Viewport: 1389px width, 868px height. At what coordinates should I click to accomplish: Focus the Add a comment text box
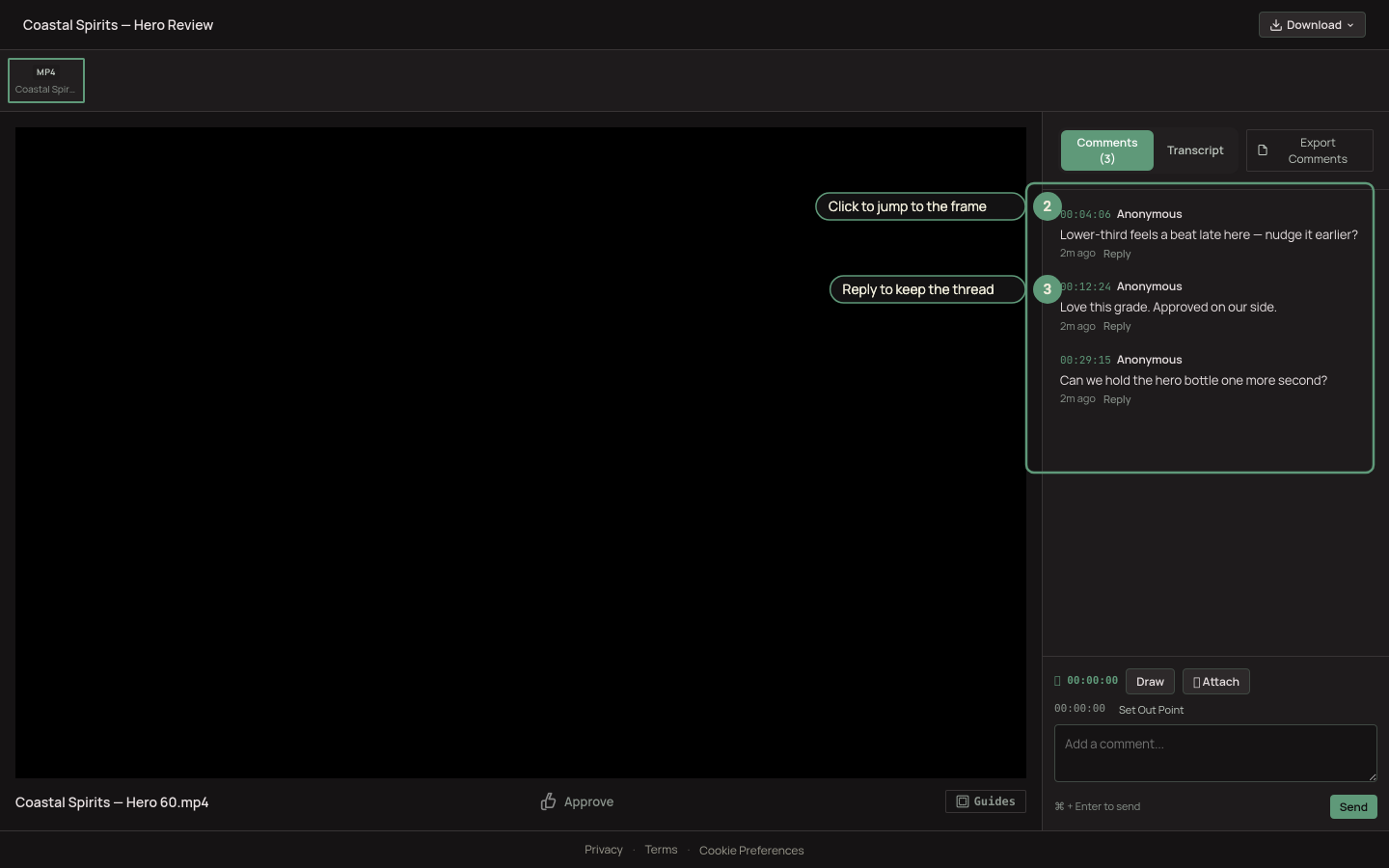1215,753
